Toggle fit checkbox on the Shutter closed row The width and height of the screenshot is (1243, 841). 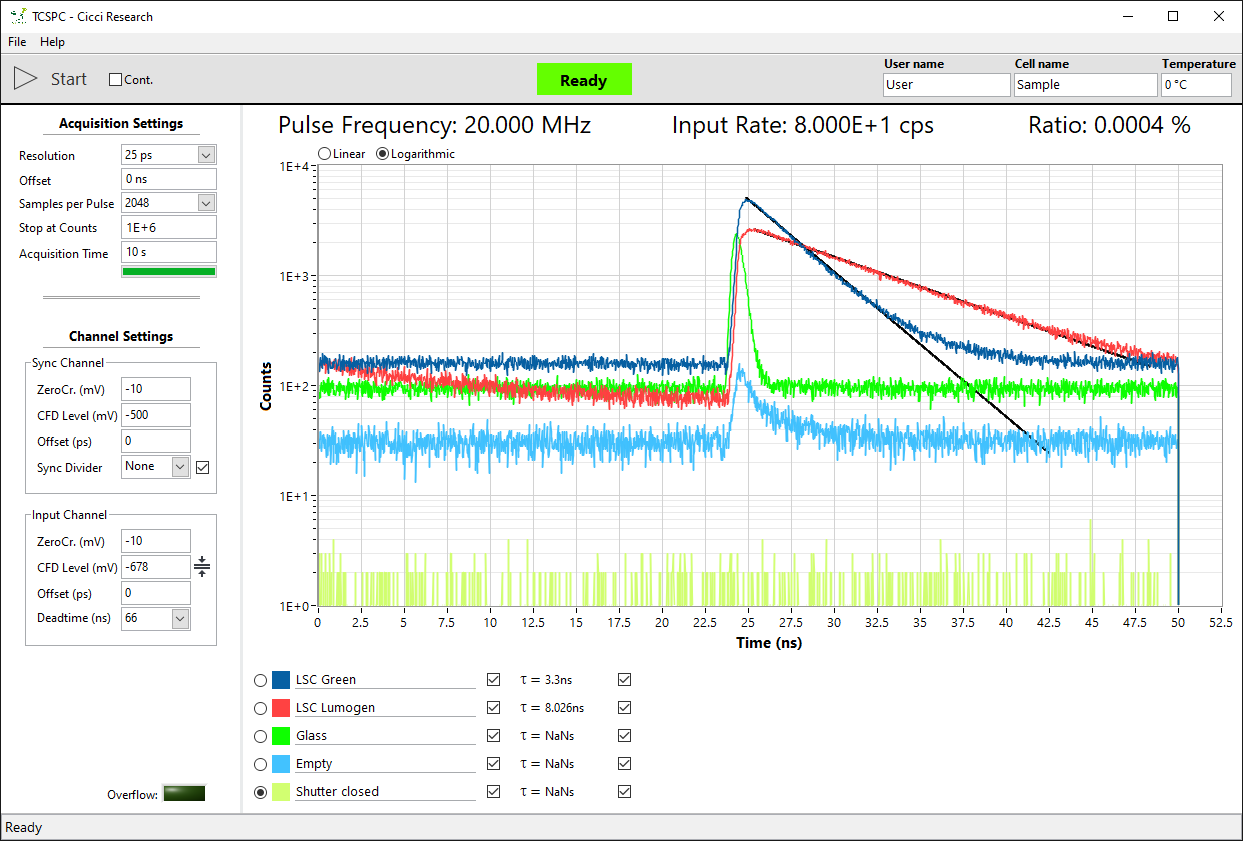pos(625,792)
